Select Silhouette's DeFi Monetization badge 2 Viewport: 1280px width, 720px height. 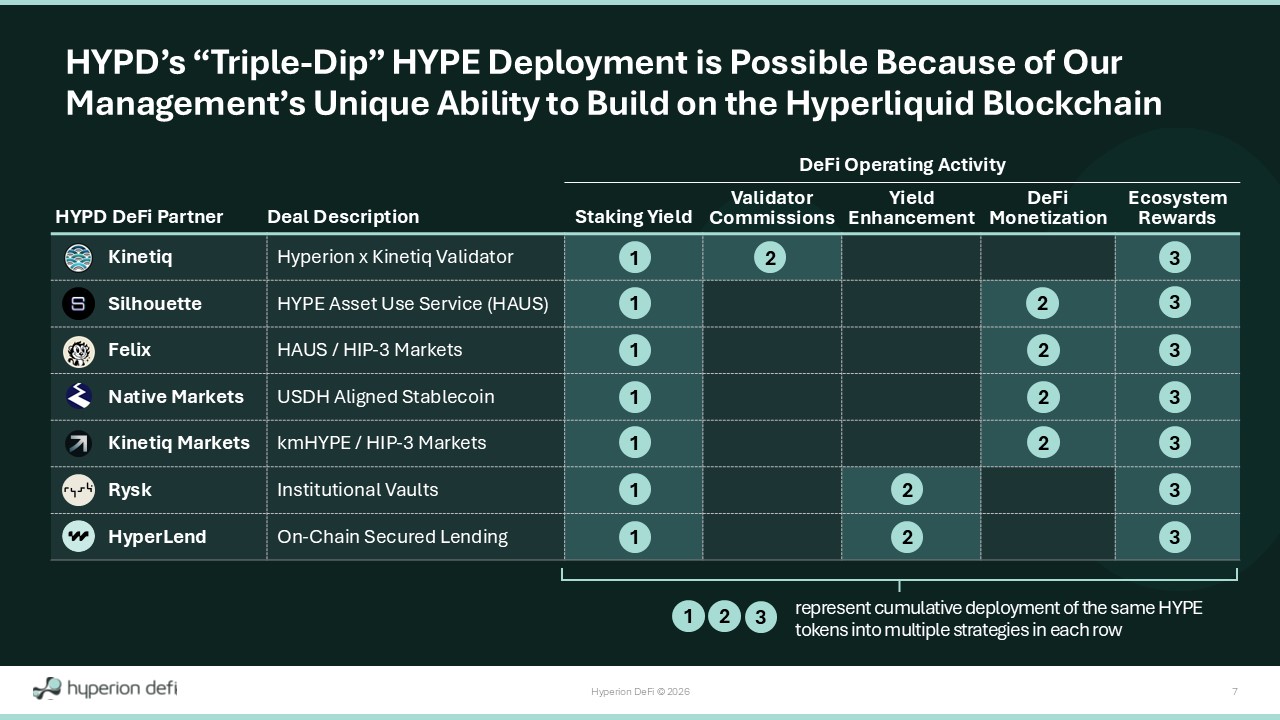coord(1043,303)
